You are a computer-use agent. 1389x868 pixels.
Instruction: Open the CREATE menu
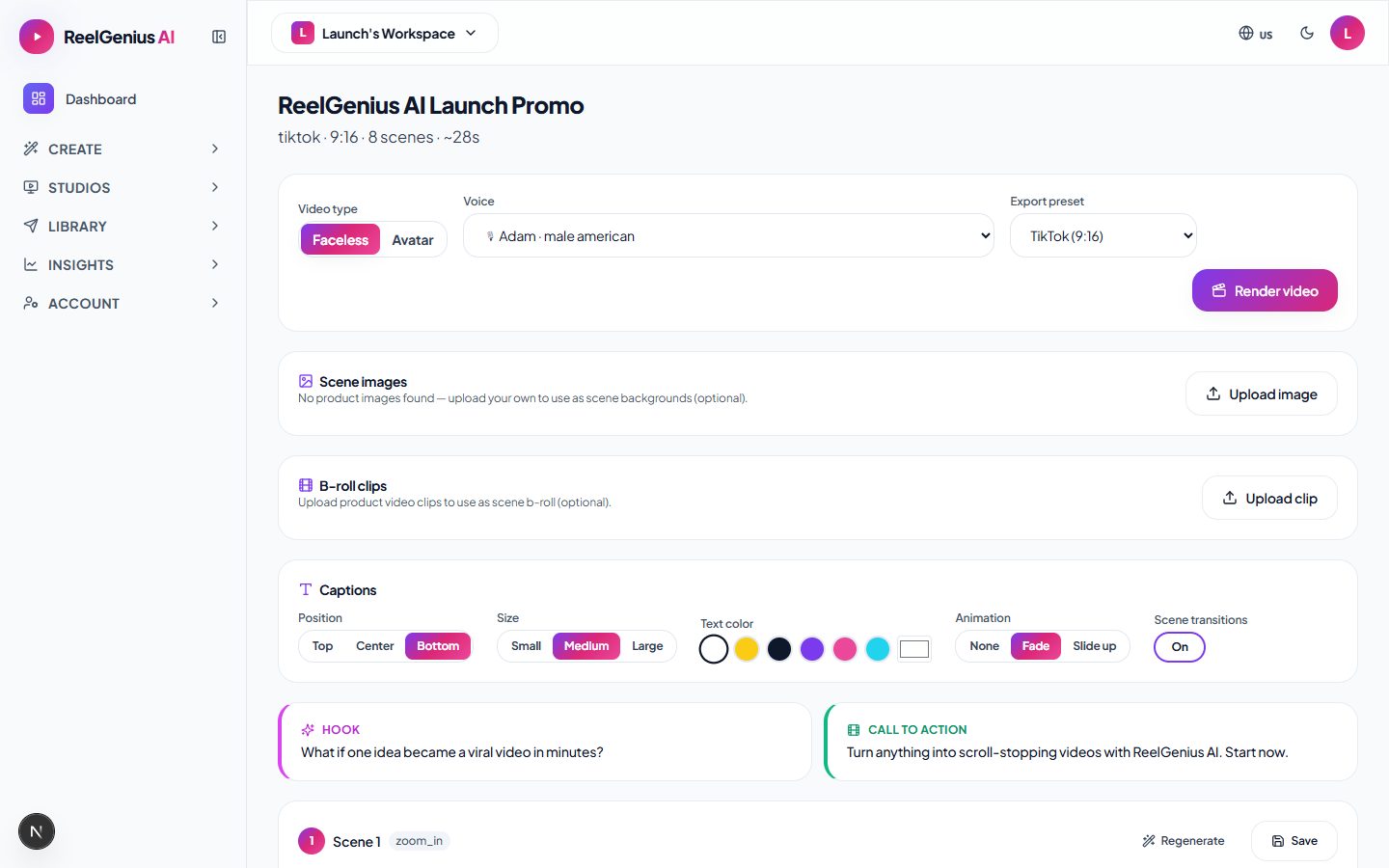pos(123,149)
